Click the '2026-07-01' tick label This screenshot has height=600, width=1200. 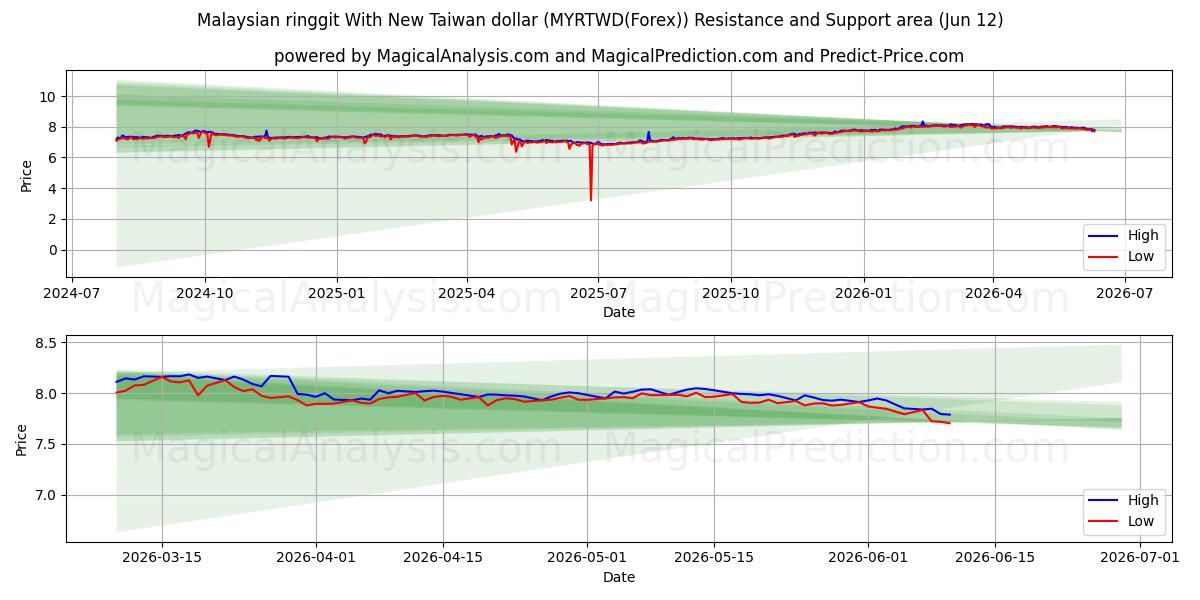1140,559
